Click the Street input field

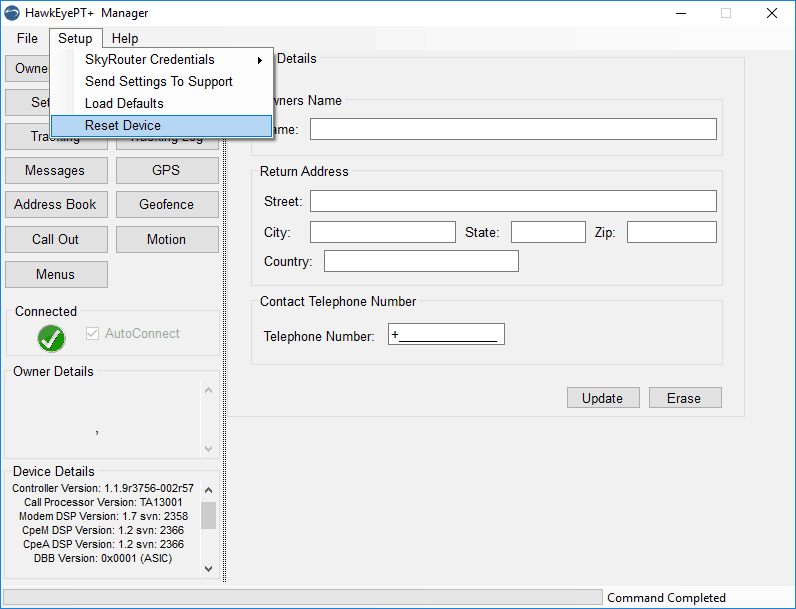coord(513,201)
